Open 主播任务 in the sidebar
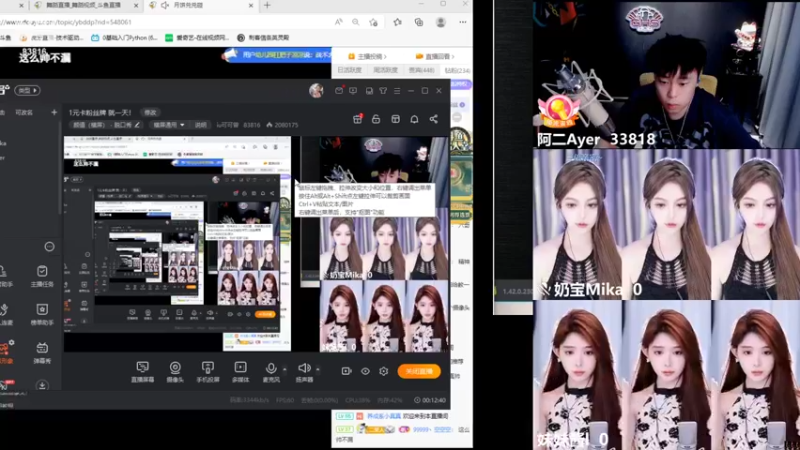 point(42,276)
